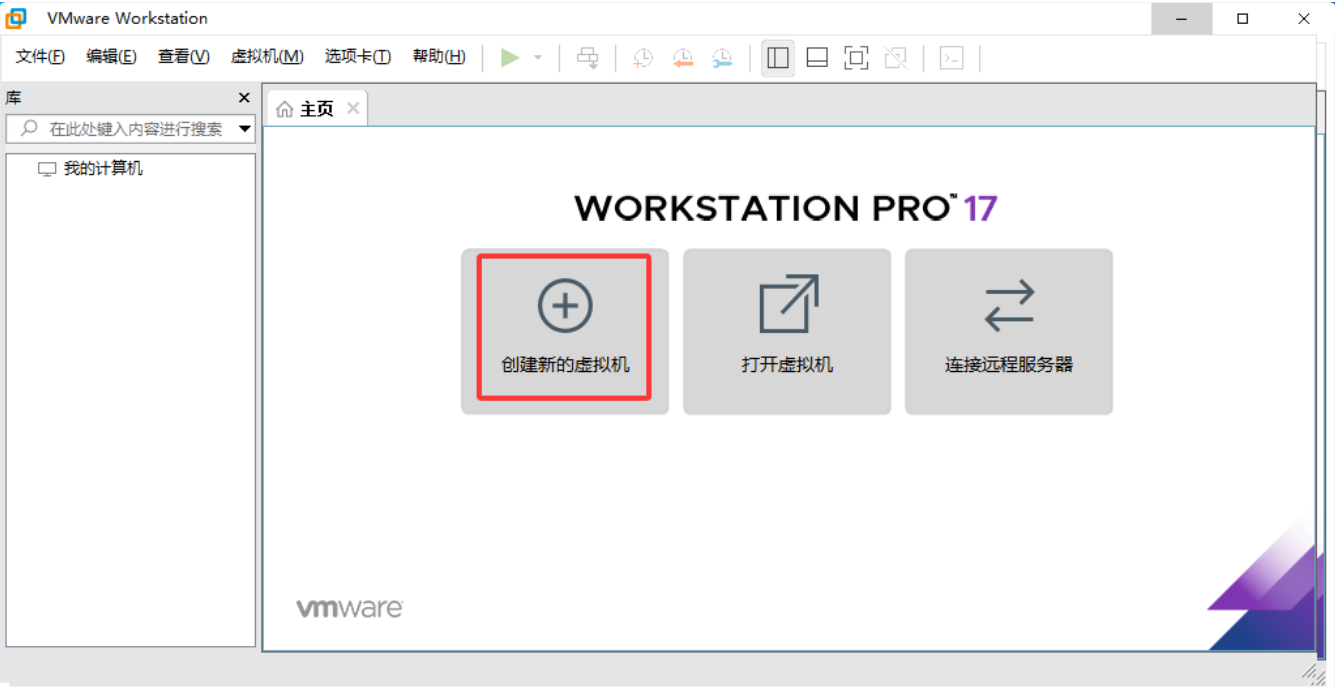Click the library search input field

click(131, 129)
